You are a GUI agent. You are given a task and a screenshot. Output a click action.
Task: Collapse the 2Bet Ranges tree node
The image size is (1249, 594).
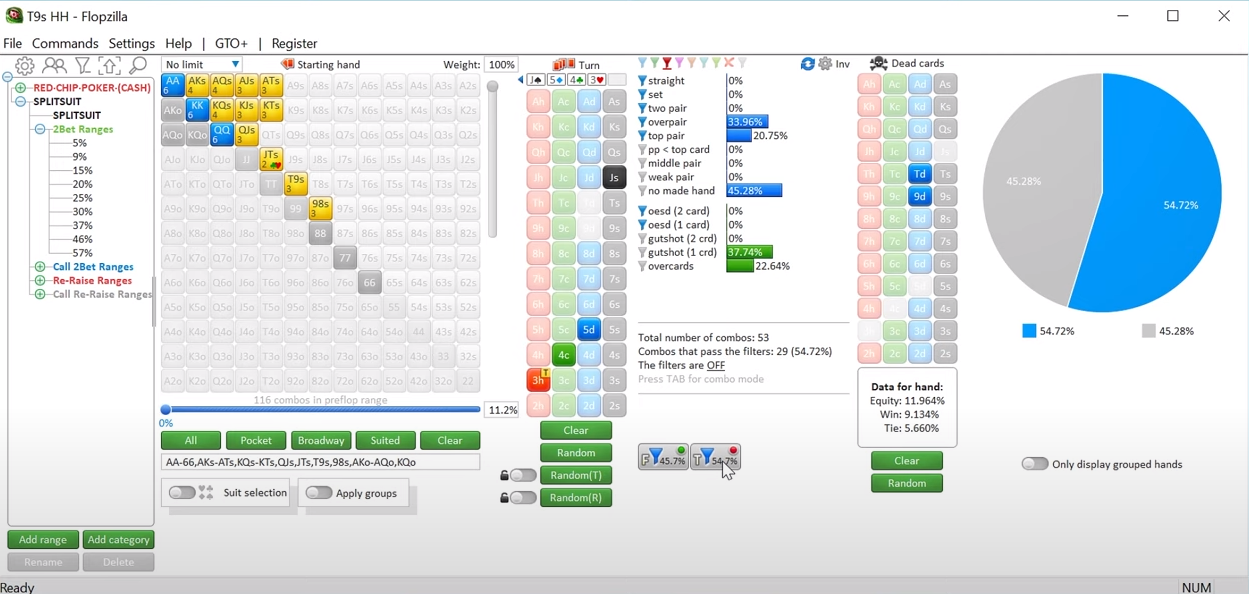click(40, 130)
